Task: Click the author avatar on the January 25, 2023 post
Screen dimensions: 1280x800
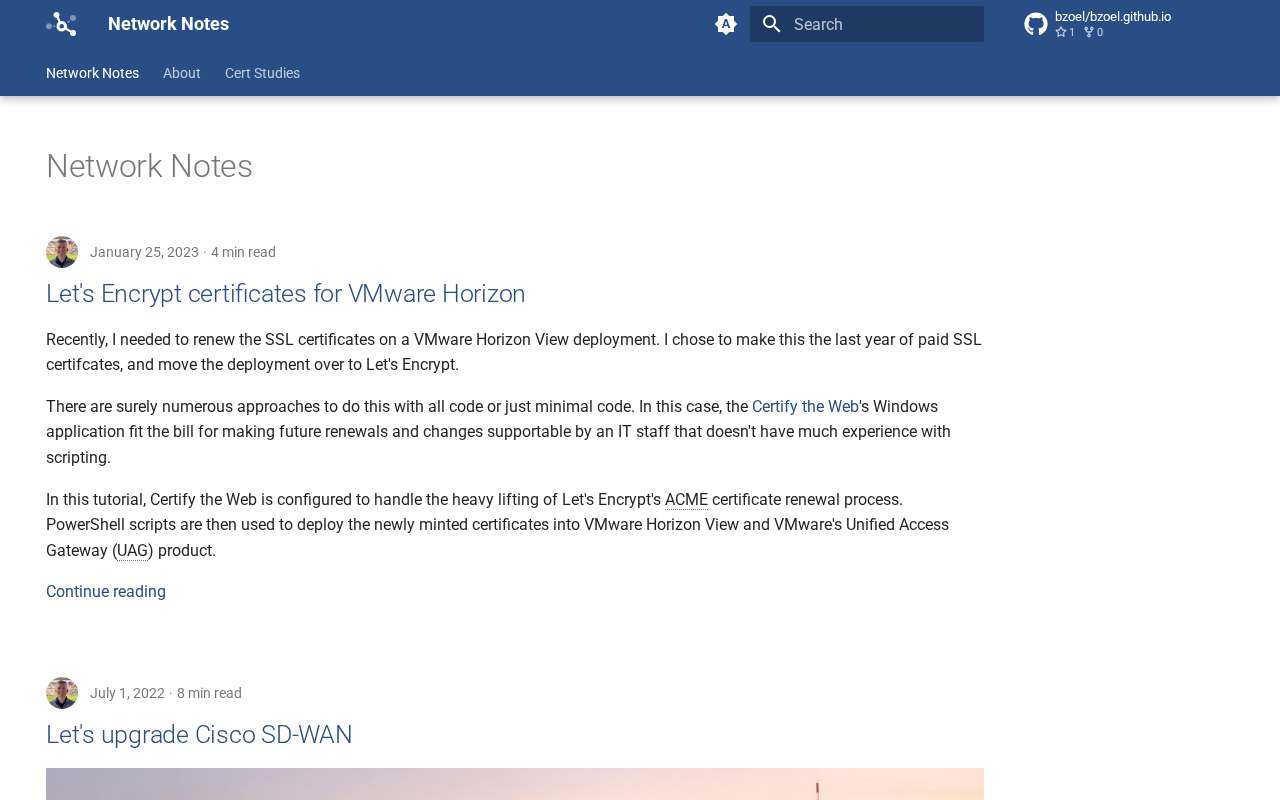Action: [62, 252]
